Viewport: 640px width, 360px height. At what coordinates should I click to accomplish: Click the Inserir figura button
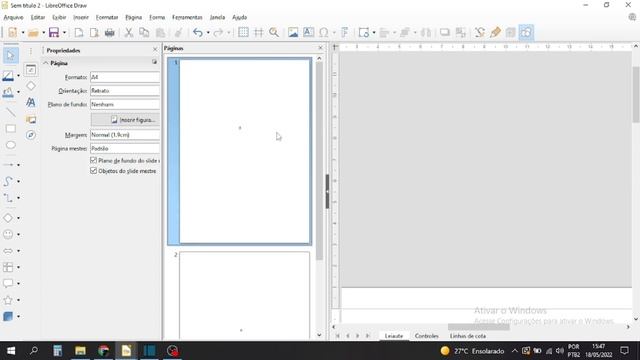(x=125, y=120)
